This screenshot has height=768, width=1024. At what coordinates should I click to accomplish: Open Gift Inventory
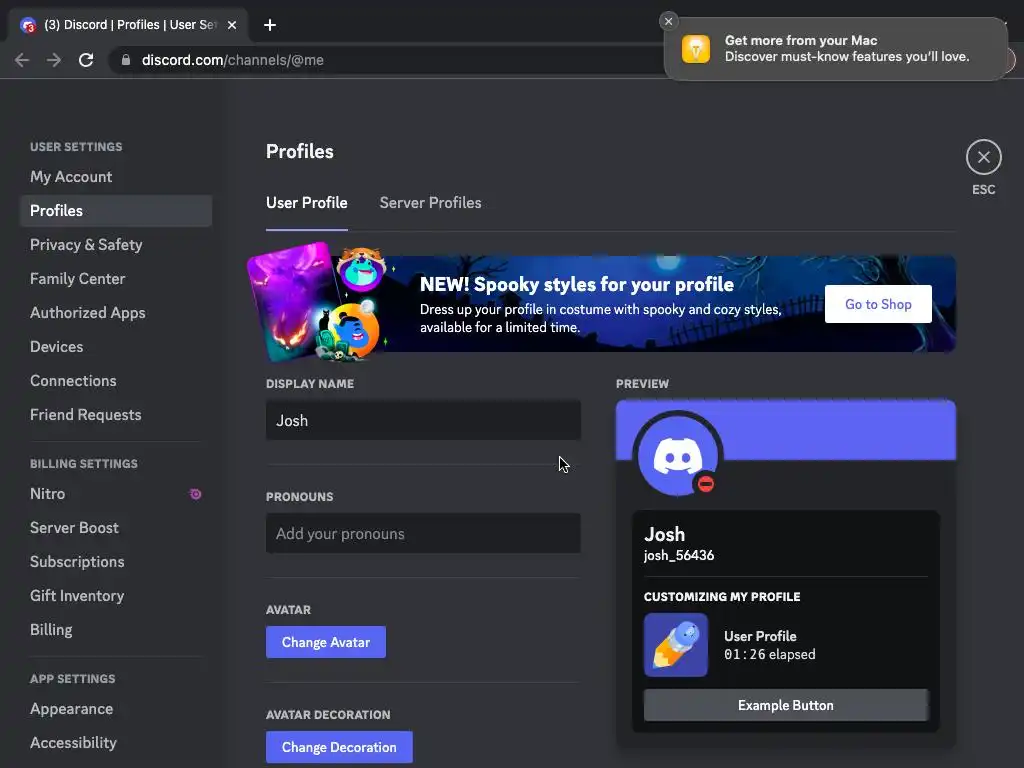(x=116, y=596)
